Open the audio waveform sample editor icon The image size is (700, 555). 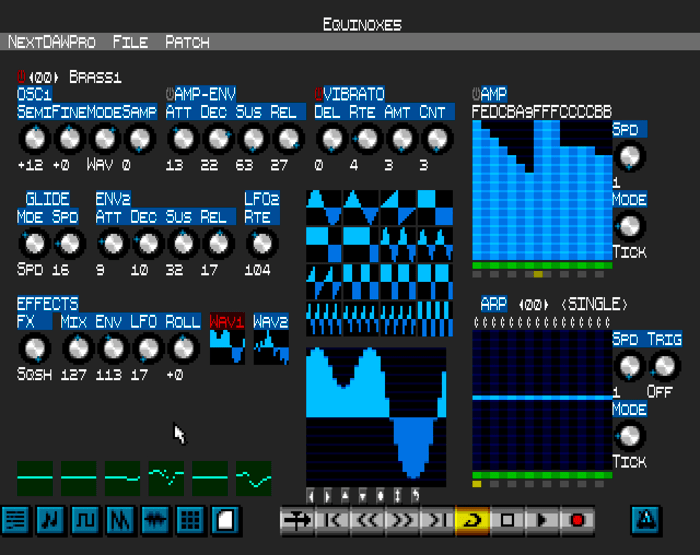tap(155, 520)
